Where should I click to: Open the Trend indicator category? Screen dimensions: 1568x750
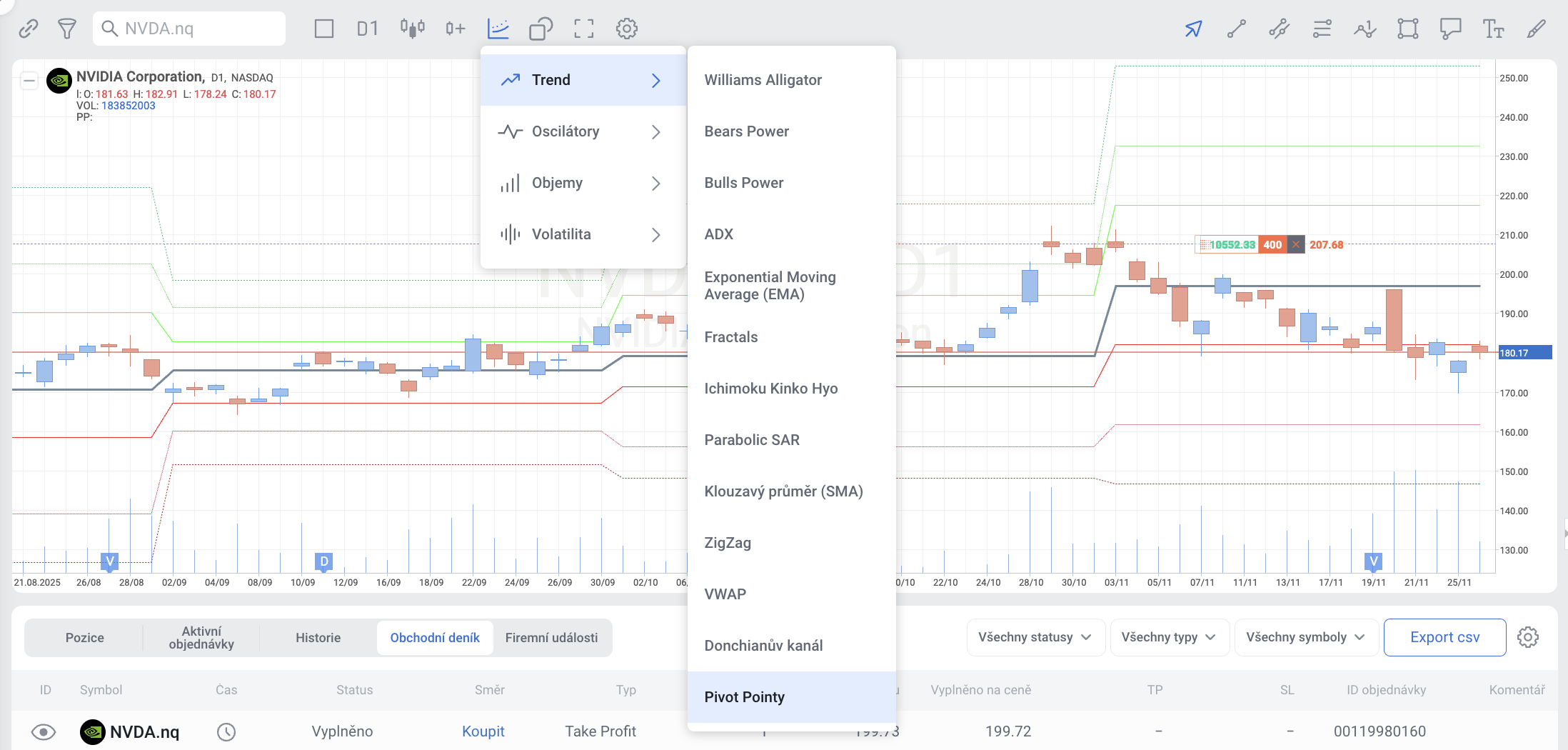coord(583,80)
